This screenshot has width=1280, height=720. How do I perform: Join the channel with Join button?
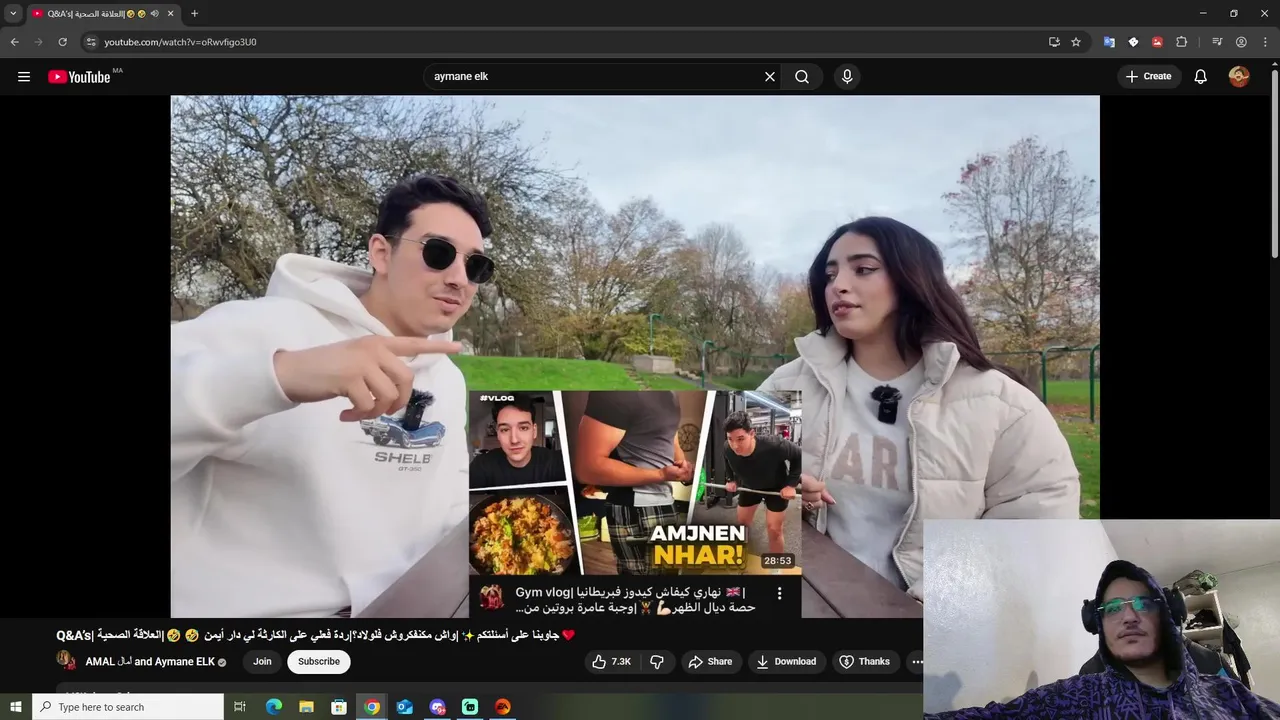[262, 661]
